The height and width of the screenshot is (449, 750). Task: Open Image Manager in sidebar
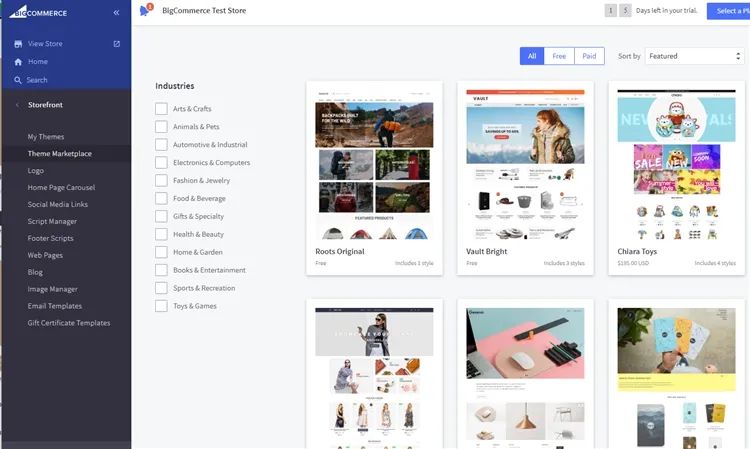(53, 289)
